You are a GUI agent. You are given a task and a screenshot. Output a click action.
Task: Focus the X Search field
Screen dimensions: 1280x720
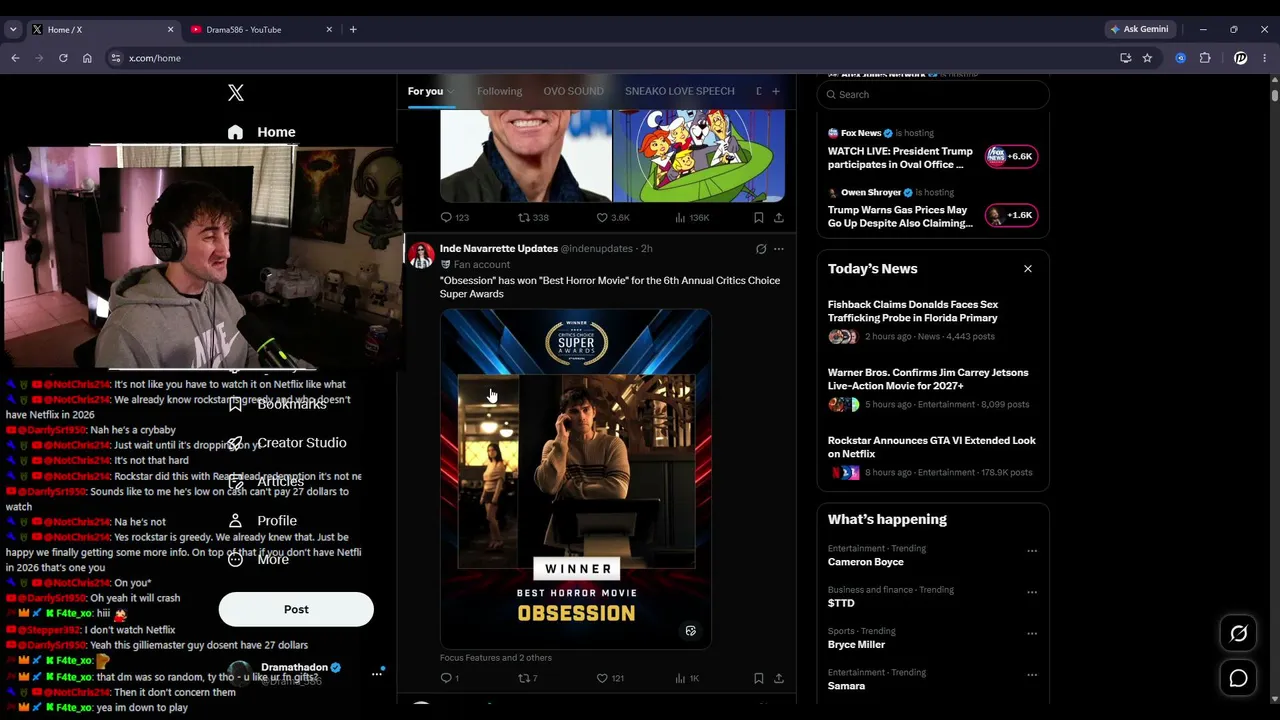(x=933, y=94)
